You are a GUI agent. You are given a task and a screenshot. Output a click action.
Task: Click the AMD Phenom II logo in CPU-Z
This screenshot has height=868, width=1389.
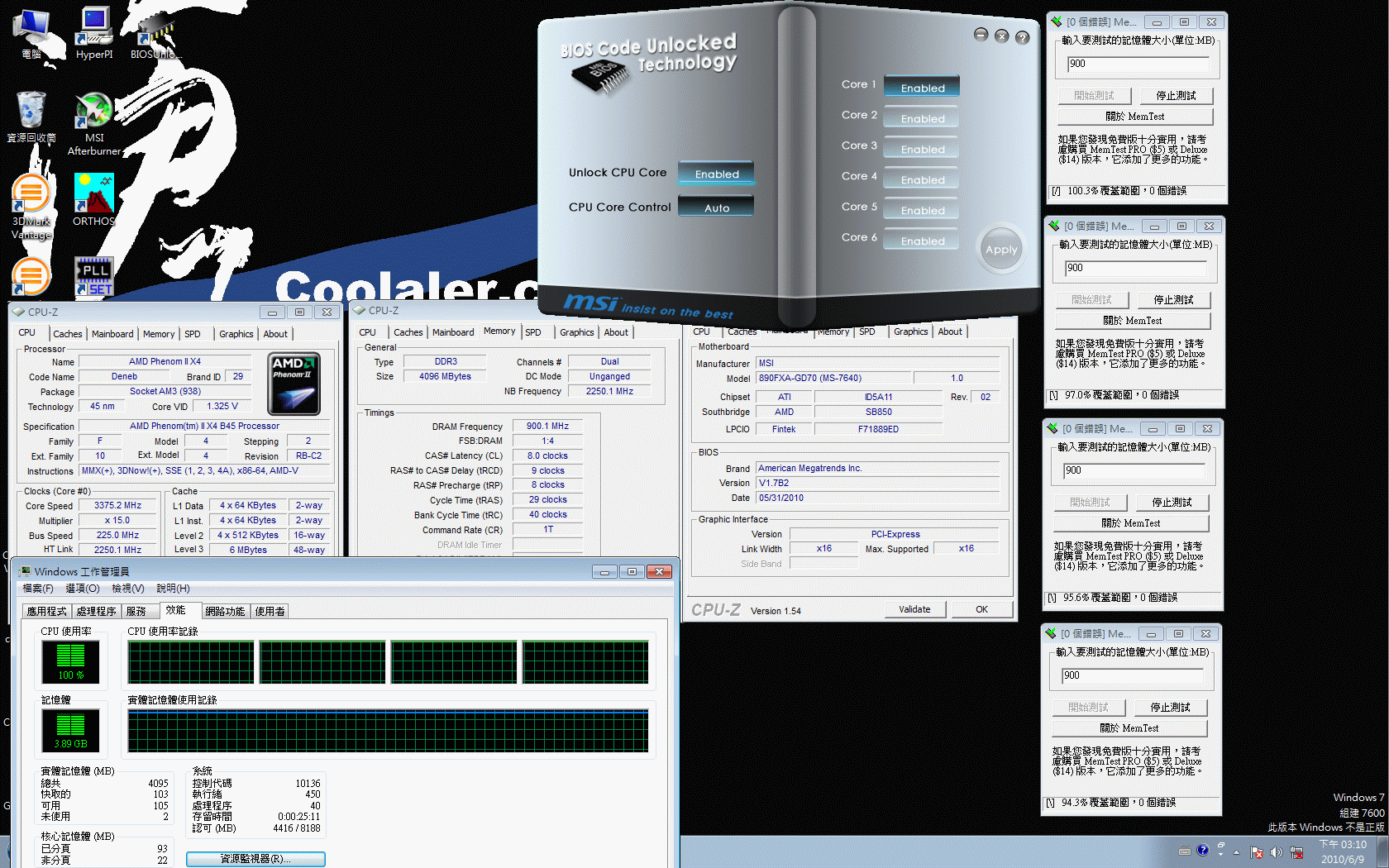tap(294, 384)
